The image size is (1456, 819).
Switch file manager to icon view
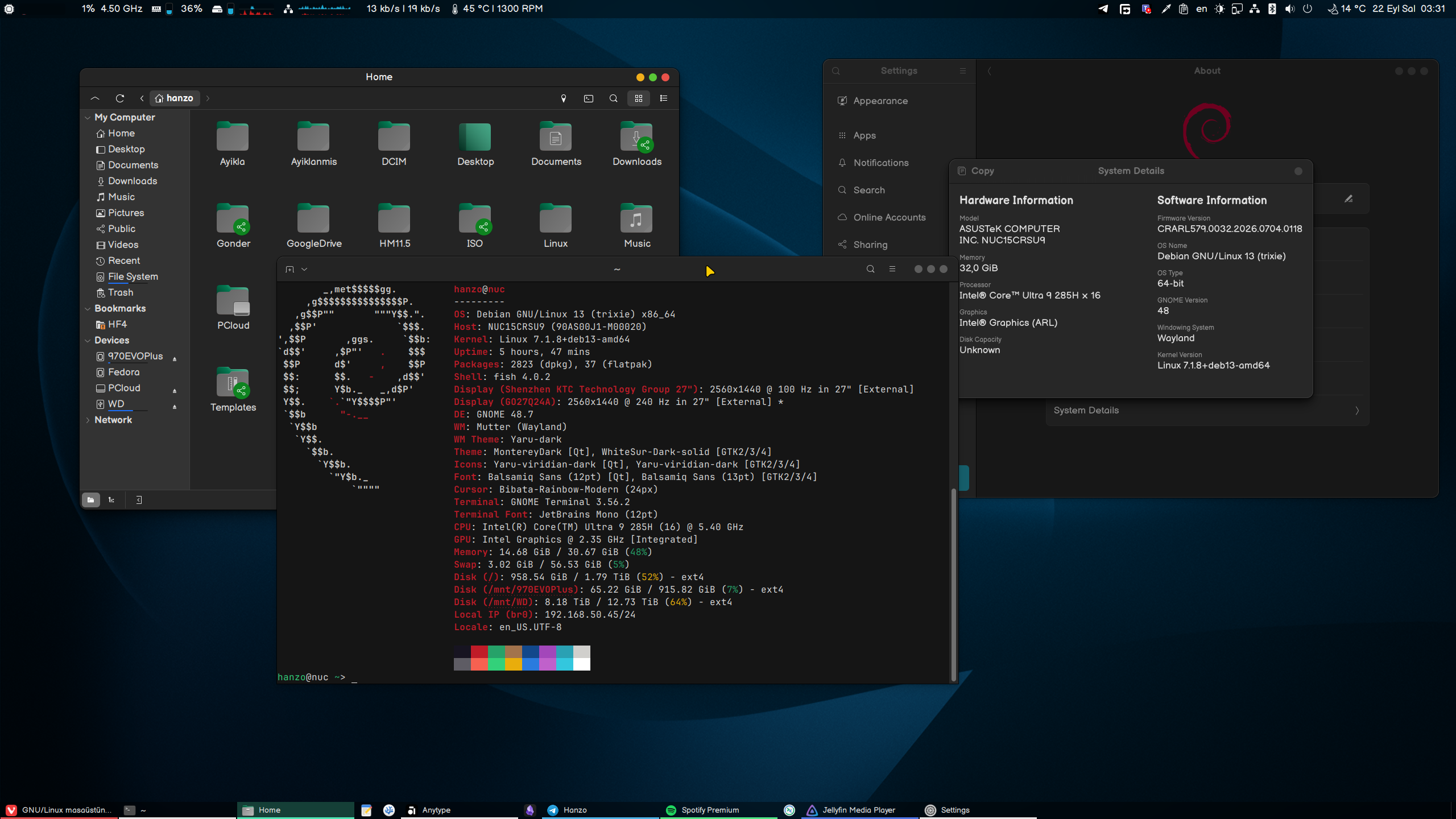pos(639,98)
